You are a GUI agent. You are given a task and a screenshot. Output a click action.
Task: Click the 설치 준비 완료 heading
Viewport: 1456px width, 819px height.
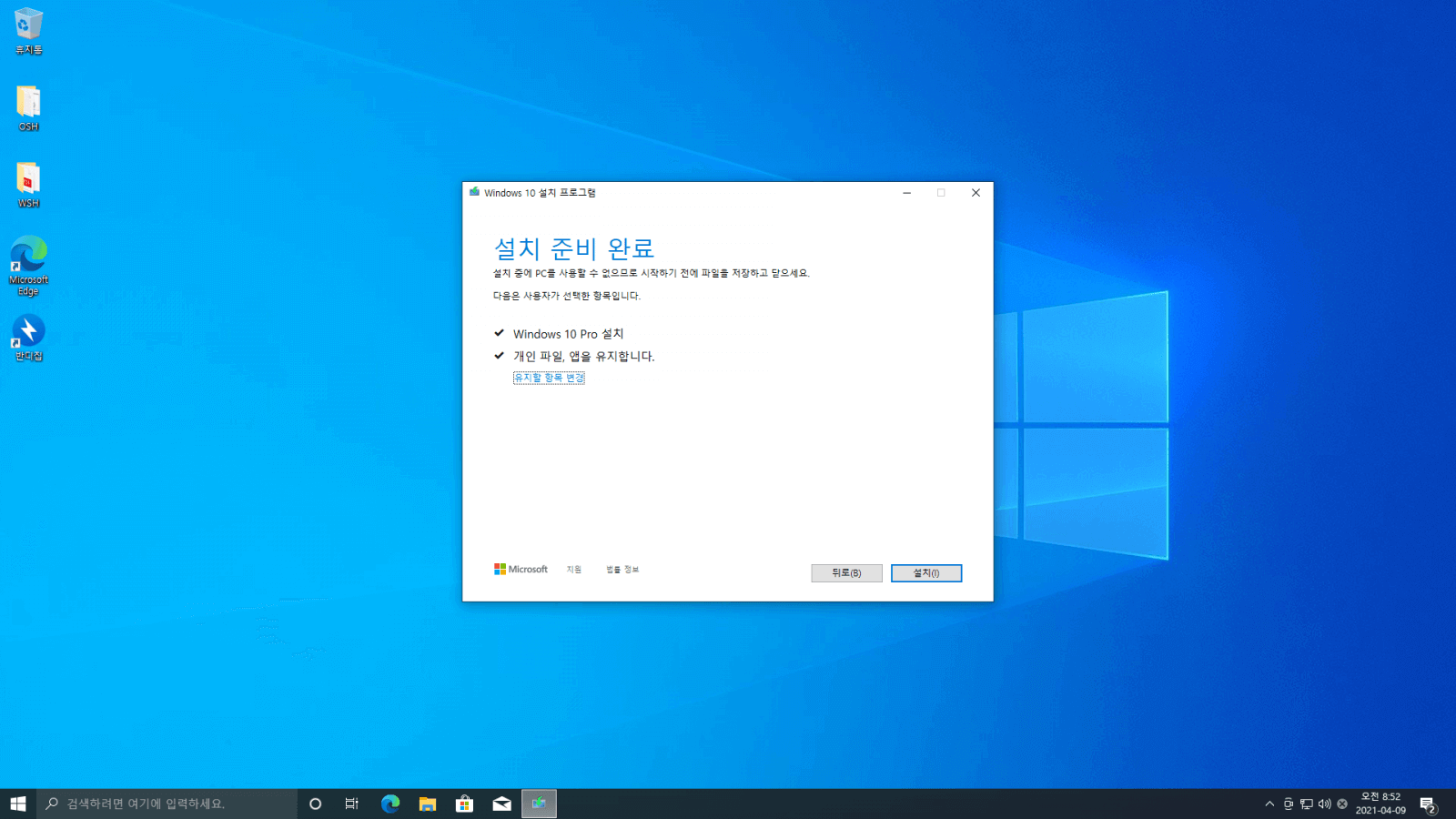click(574, 248)
